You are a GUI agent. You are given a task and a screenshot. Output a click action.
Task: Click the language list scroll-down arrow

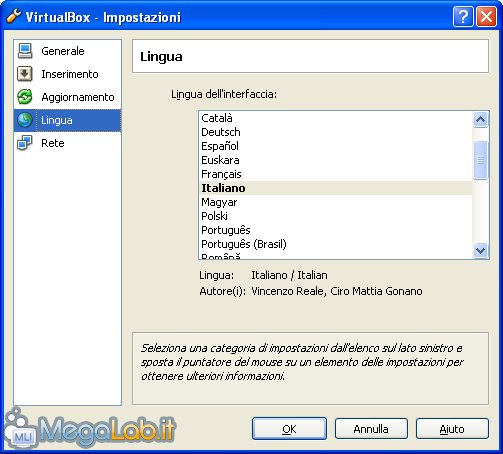point(480,250)
